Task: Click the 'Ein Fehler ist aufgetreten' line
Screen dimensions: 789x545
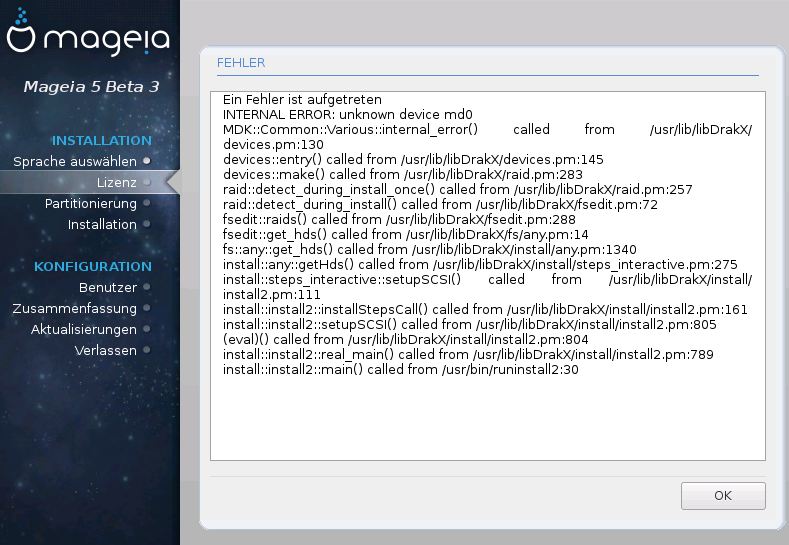Action: tap(302, 100)
